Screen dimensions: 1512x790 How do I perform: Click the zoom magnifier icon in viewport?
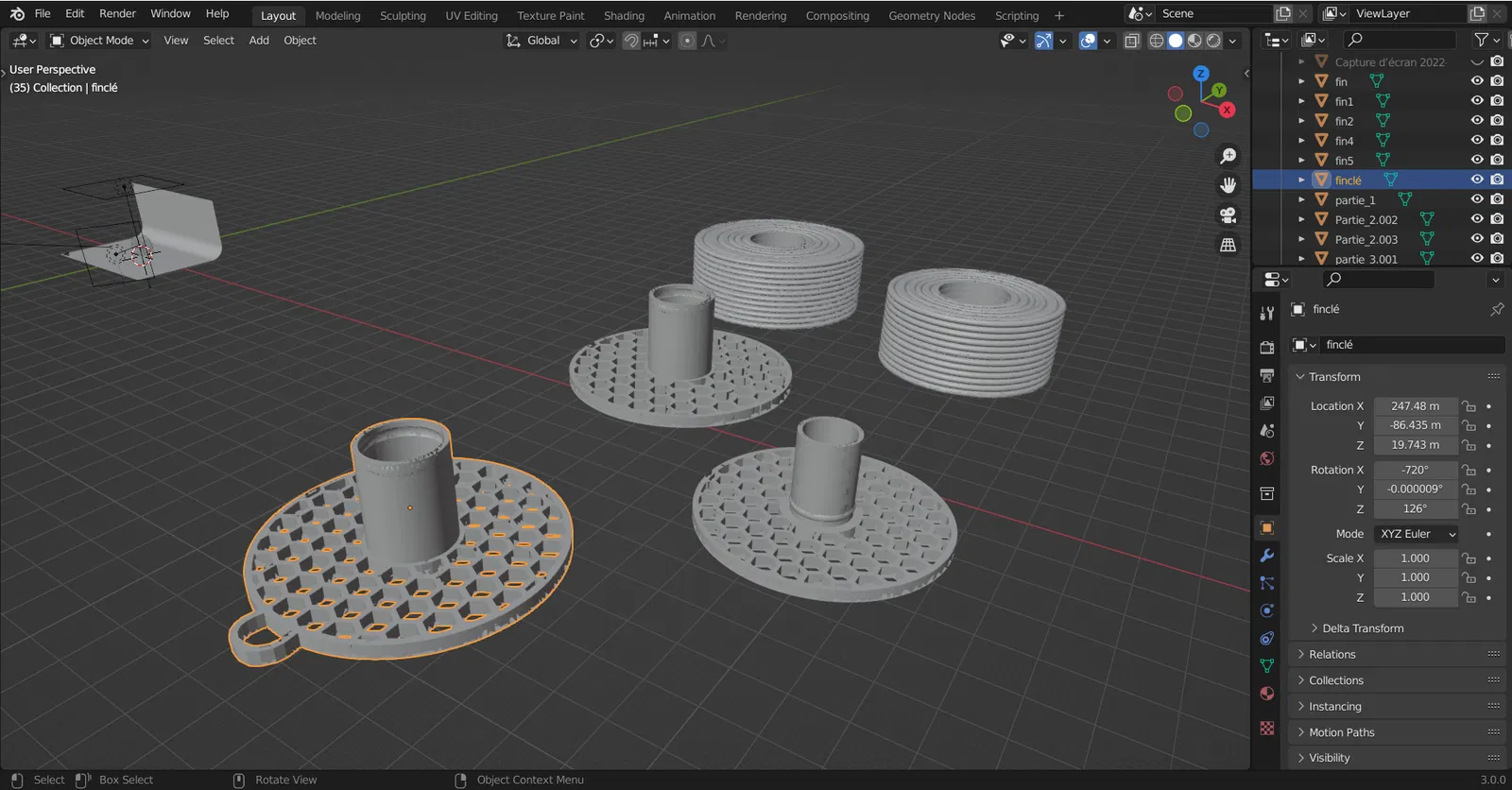click(x=1228, y=156)
